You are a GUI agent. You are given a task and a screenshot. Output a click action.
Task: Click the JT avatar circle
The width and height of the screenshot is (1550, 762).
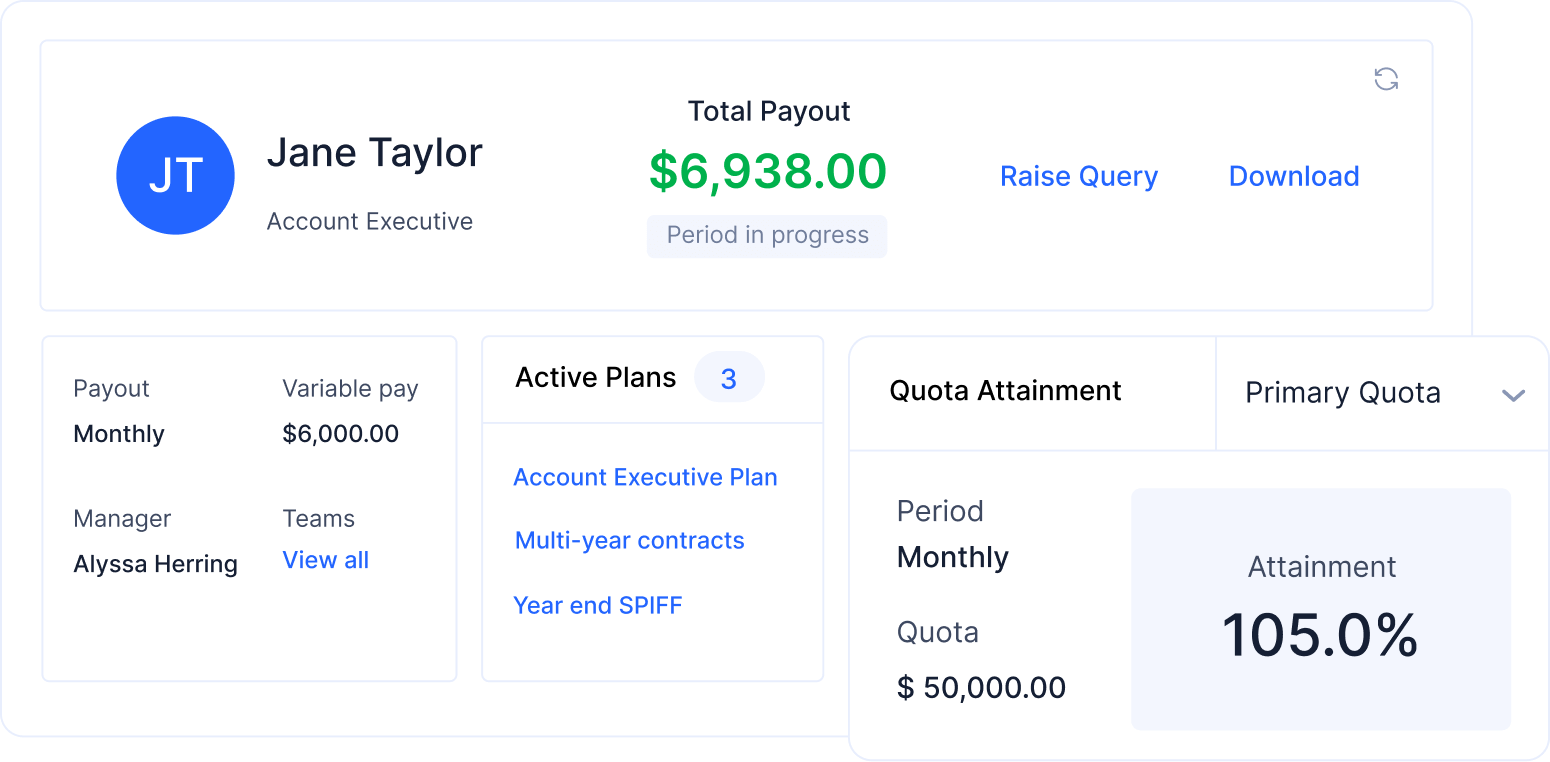[x=175, y=175]
